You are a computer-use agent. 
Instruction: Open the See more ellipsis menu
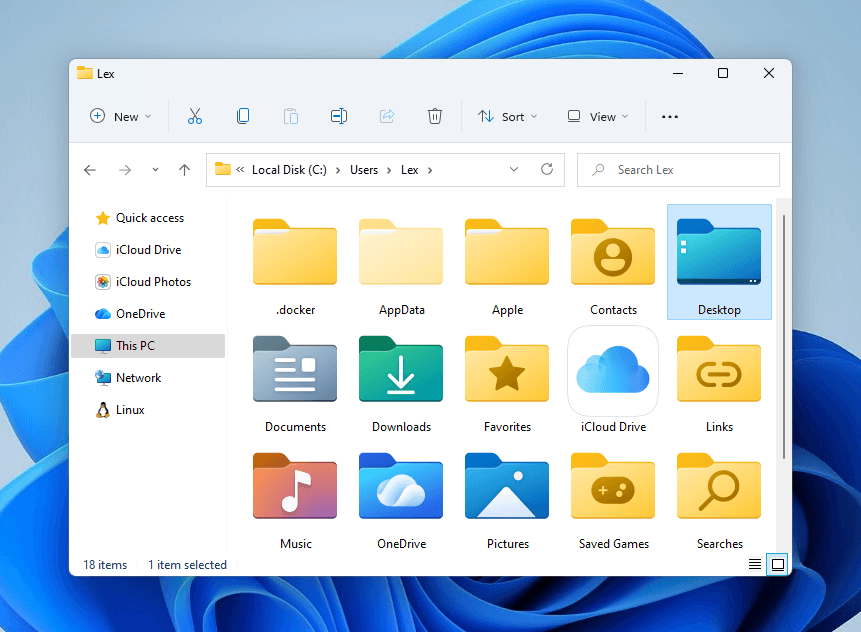(670, 117)
